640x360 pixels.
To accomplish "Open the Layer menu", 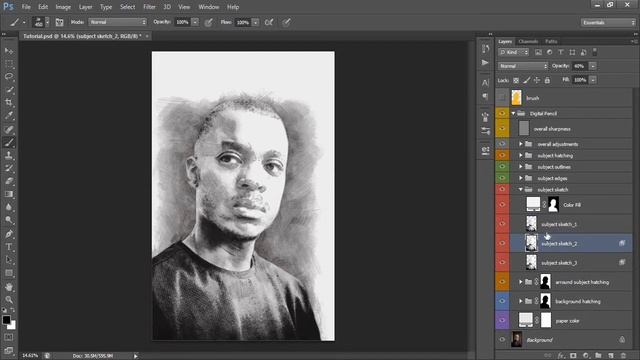I will 85,7.
